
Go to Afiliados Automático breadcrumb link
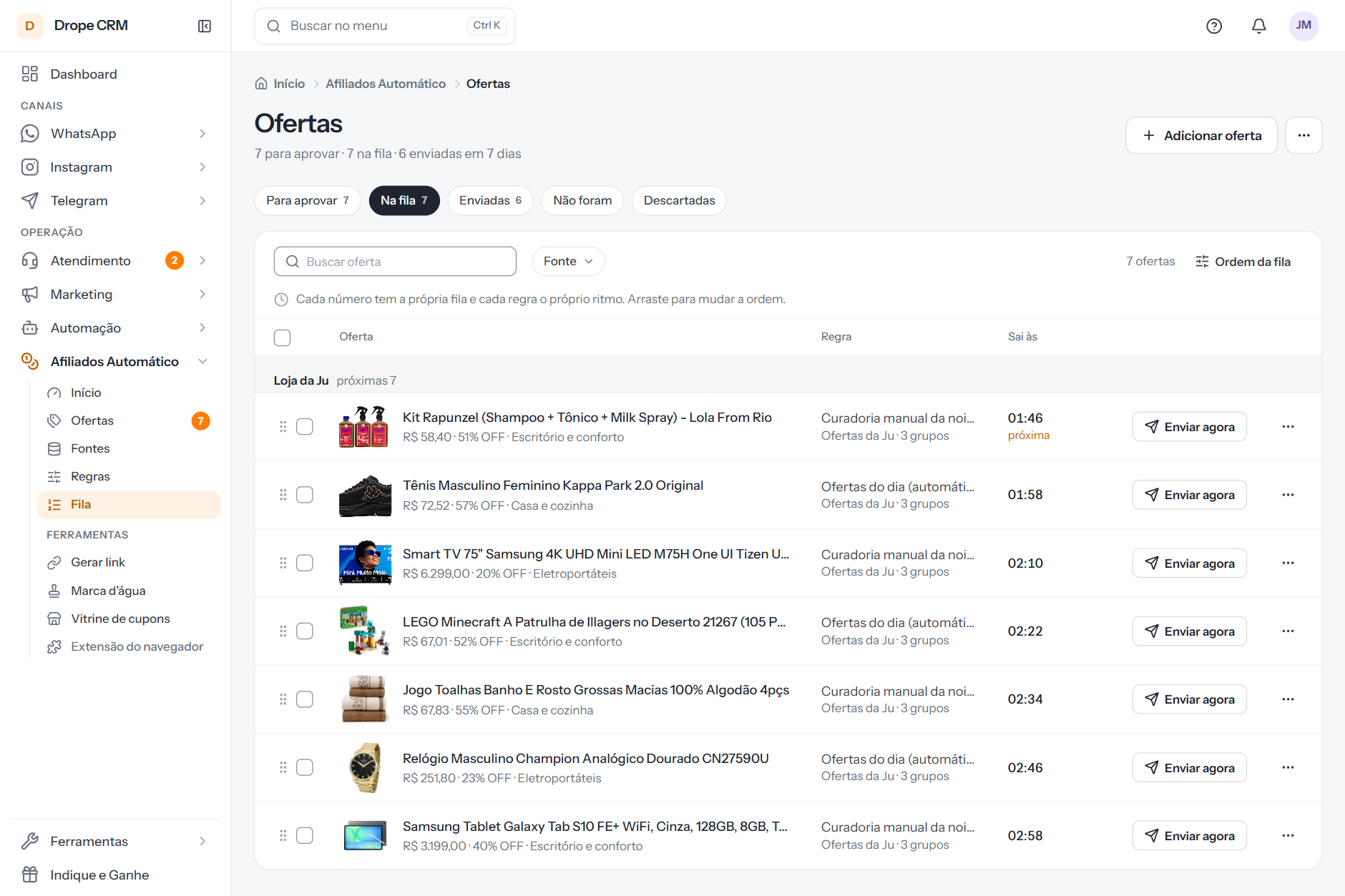click(x=386, y=84)
